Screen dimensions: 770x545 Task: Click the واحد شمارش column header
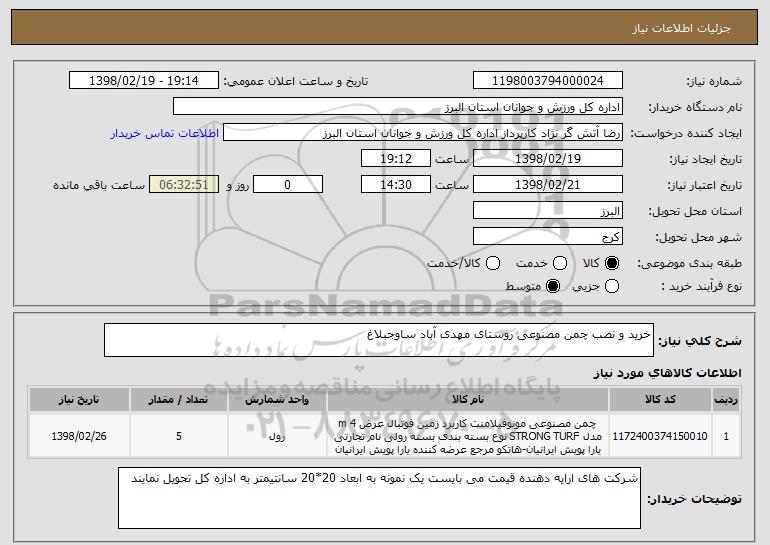(277, 400)
